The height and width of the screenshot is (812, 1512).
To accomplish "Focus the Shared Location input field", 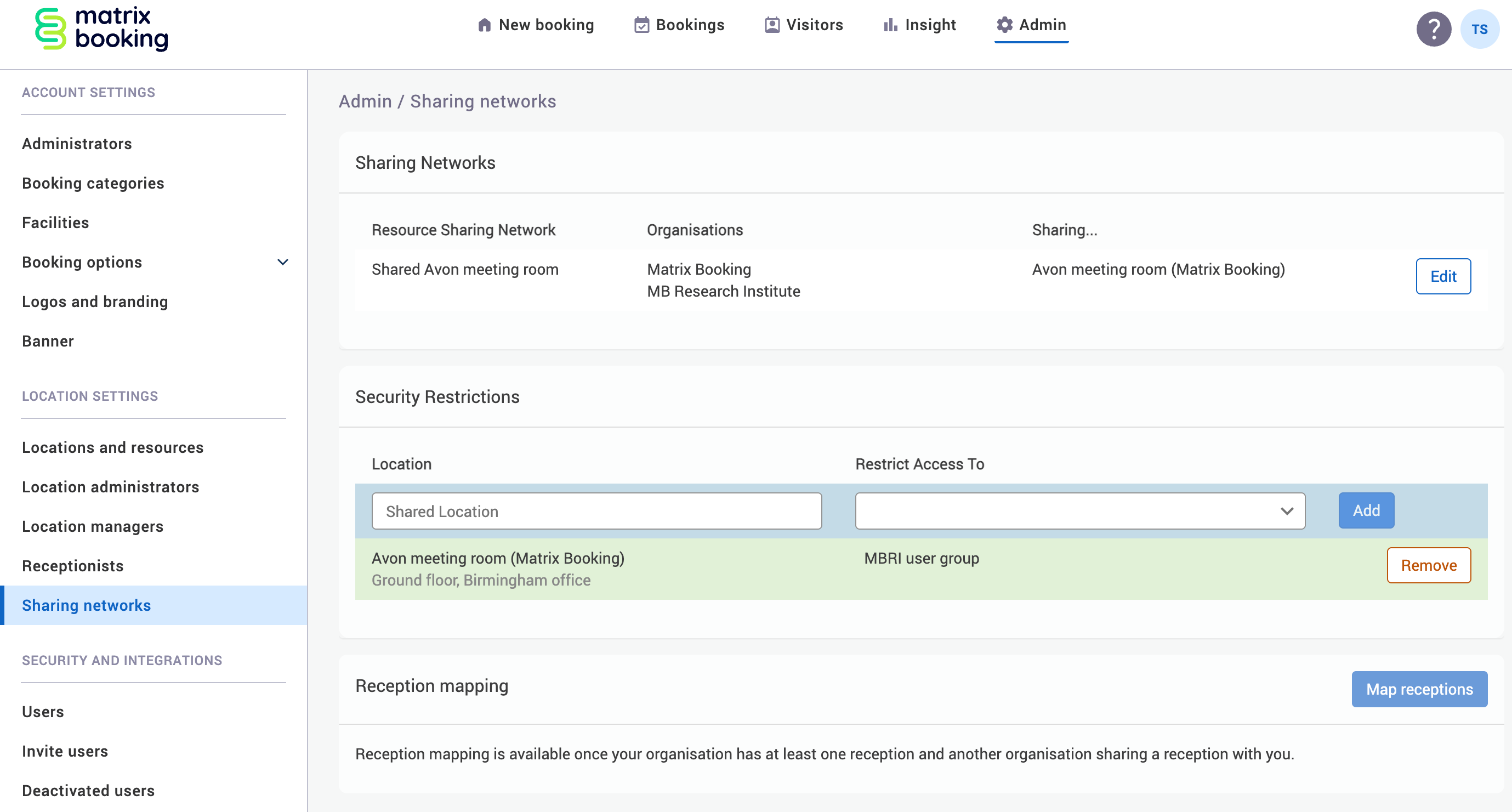I will 596,511.
